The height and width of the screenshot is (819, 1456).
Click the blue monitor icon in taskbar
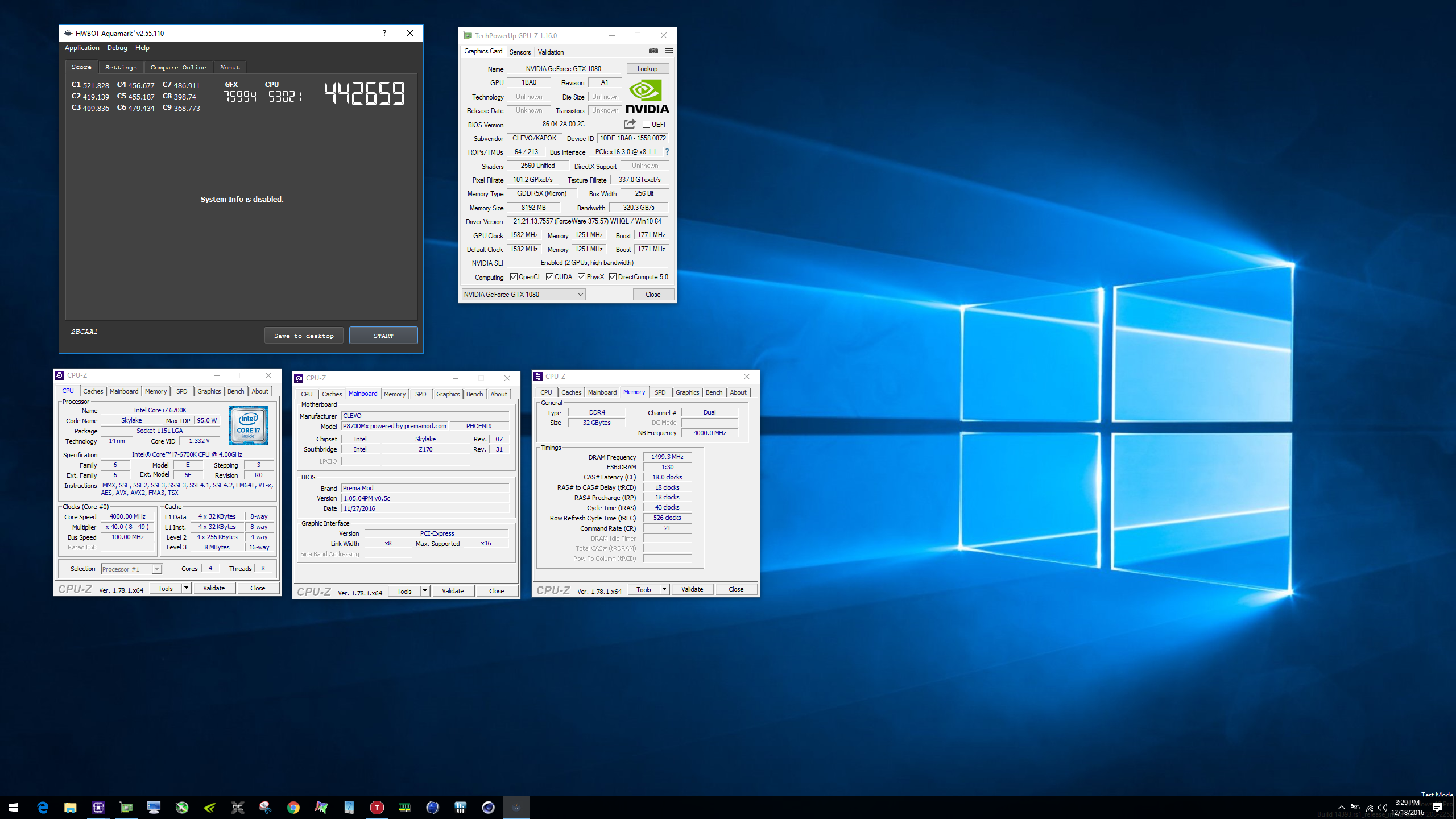(x=154, y=808)
